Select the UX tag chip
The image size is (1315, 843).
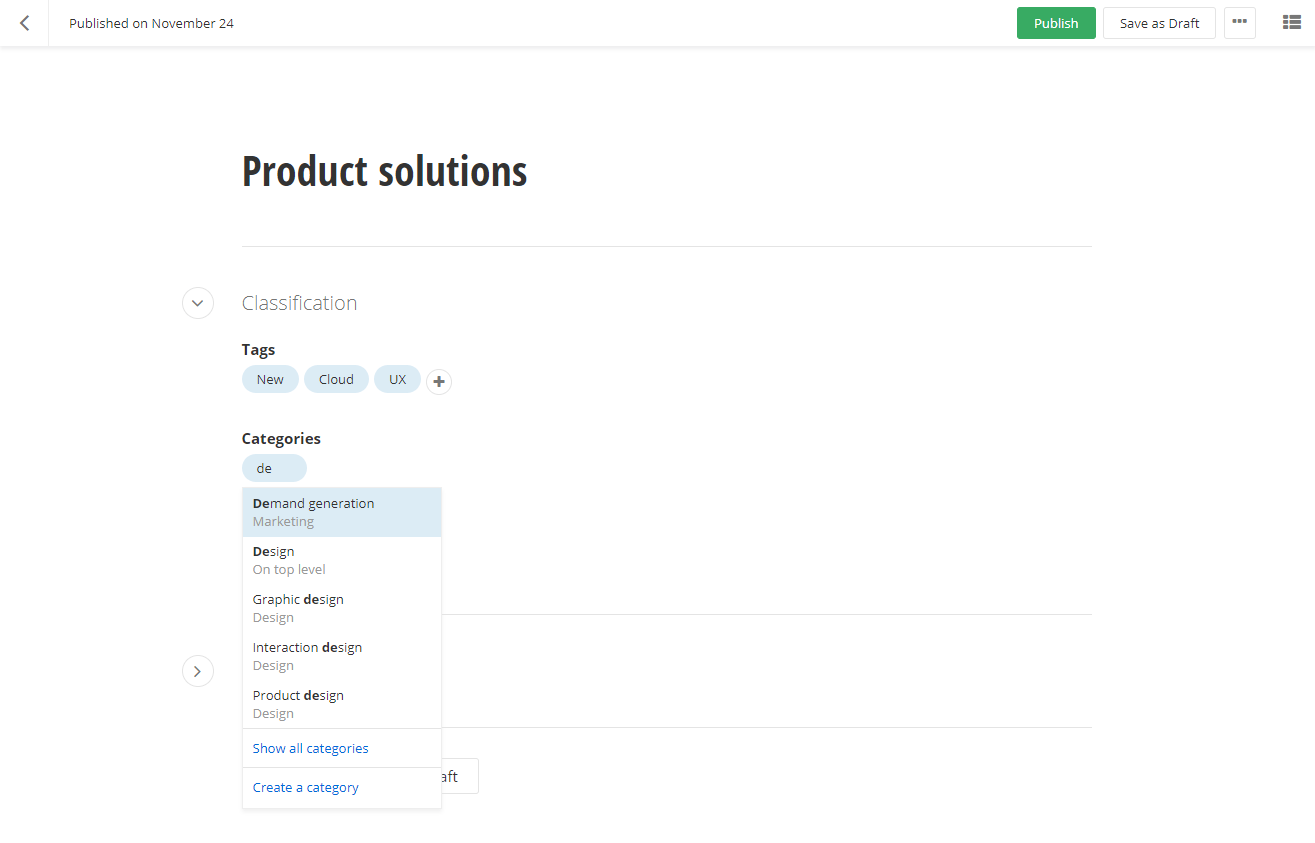click(x=397, y=380)
